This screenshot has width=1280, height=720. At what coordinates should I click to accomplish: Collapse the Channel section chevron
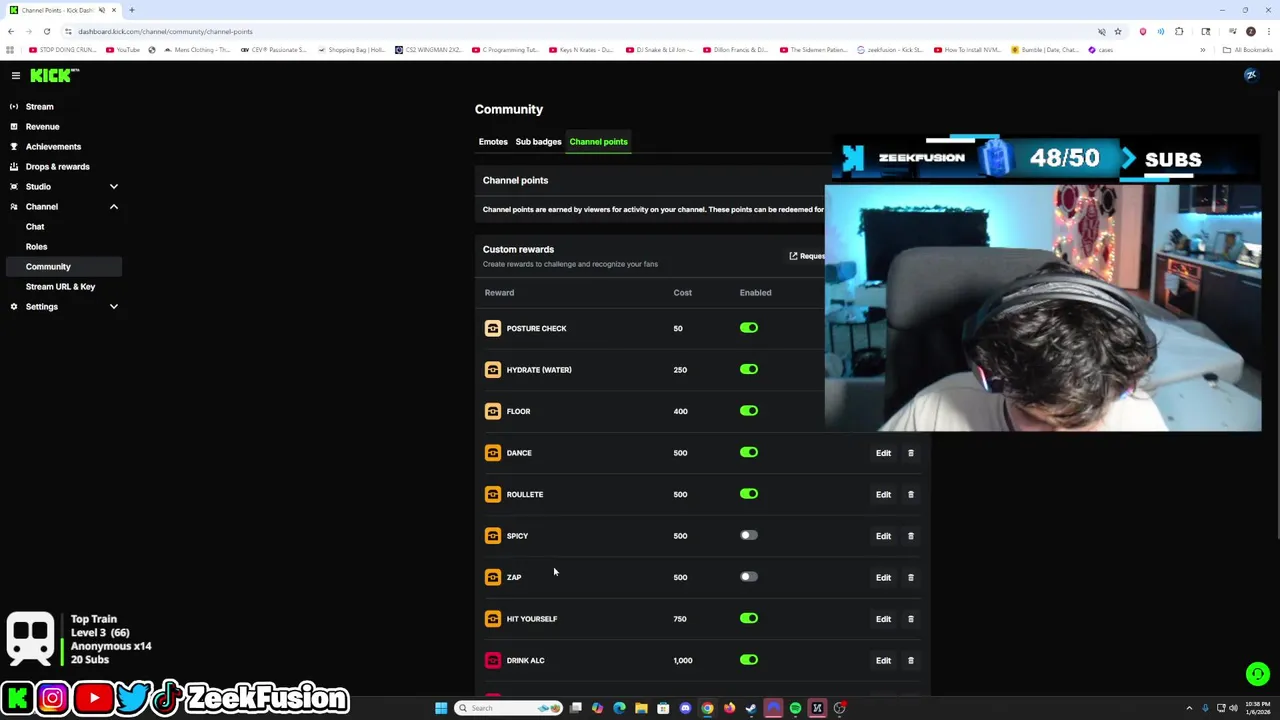pyautogui.click(x=113, y=206)
